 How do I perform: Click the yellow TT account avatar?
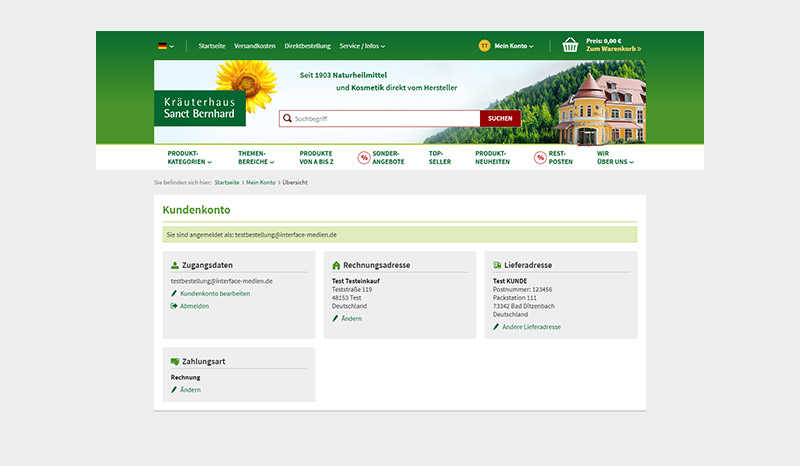(484, 45)
